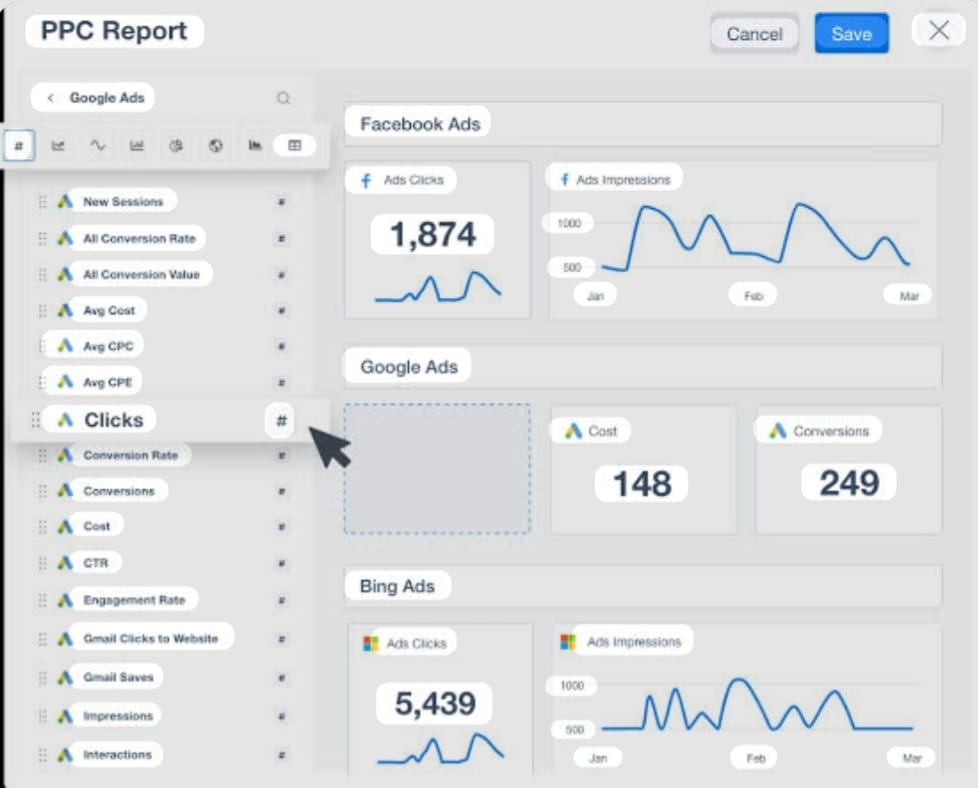This screenshot has height=788, width=978.
Task: Select the line chart widget type
Action: [58, 145]
